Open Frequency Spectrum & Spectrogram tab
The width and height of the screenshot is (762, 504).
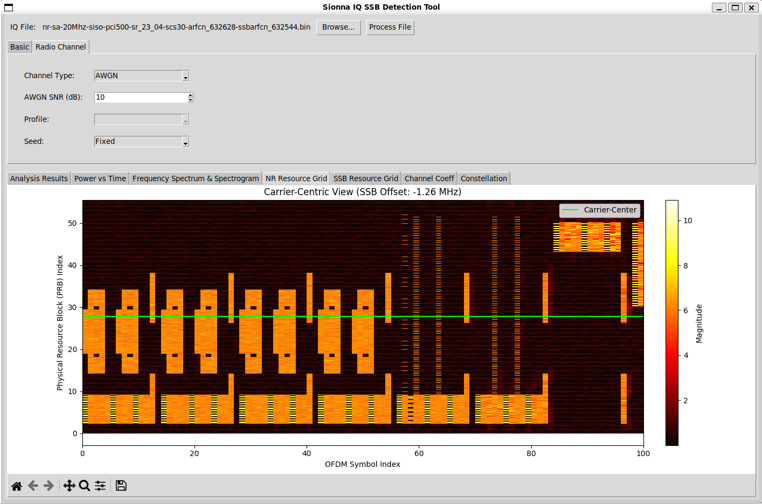pyautogui.click(x=195, y=179)
